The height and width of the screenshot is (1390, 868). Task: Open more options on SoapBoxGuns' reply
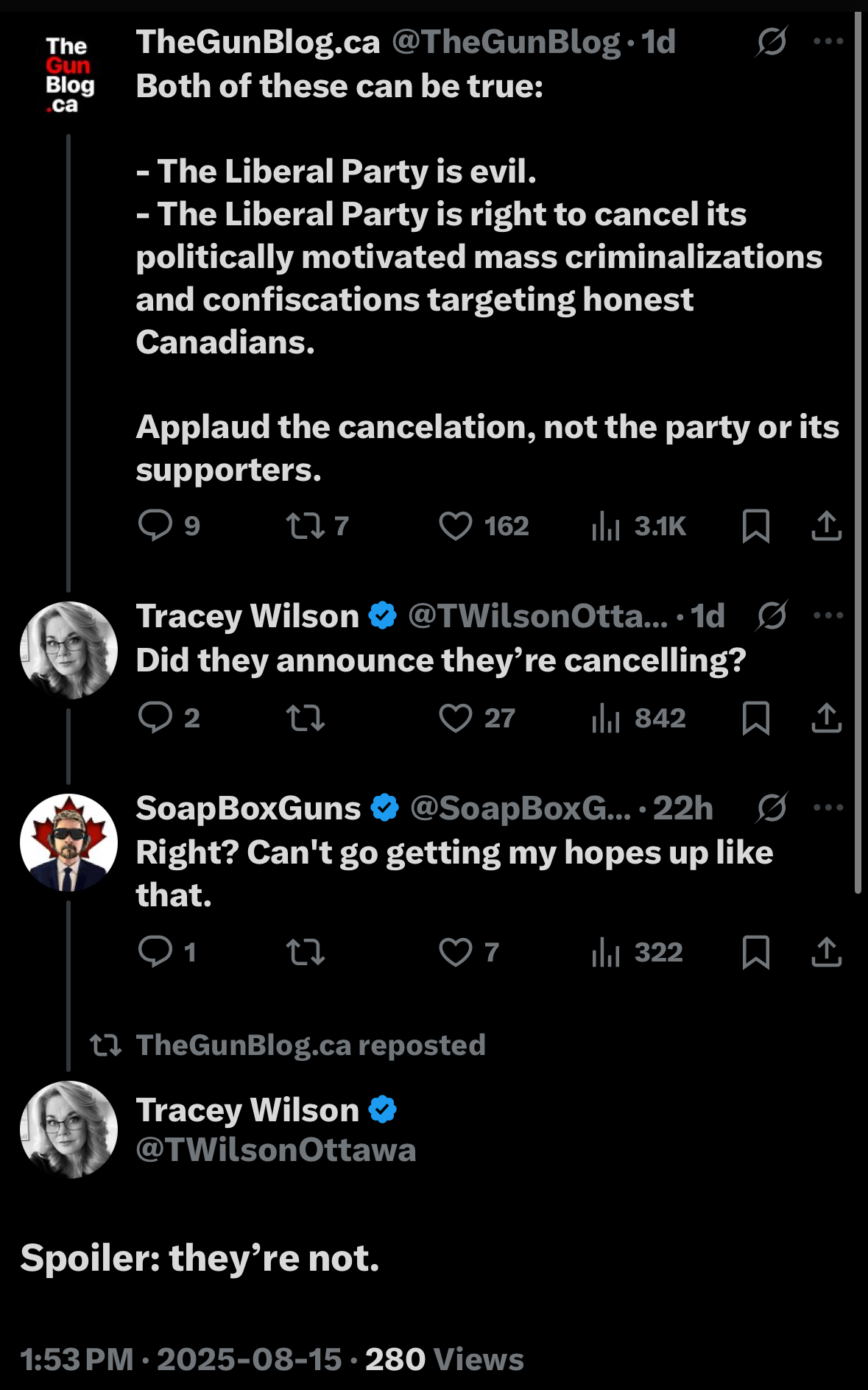click(828, 808)
